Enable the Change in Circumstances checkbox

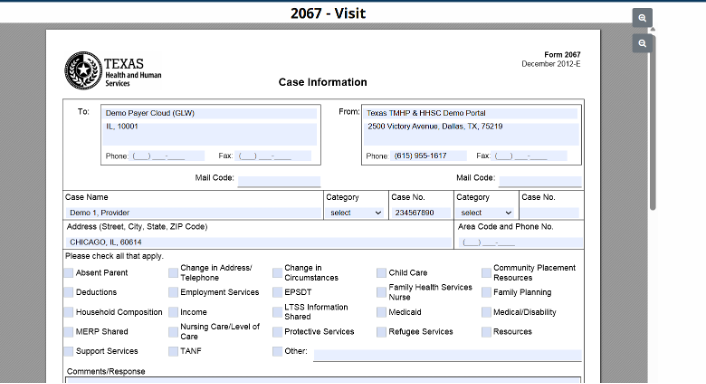click(277, 273)
